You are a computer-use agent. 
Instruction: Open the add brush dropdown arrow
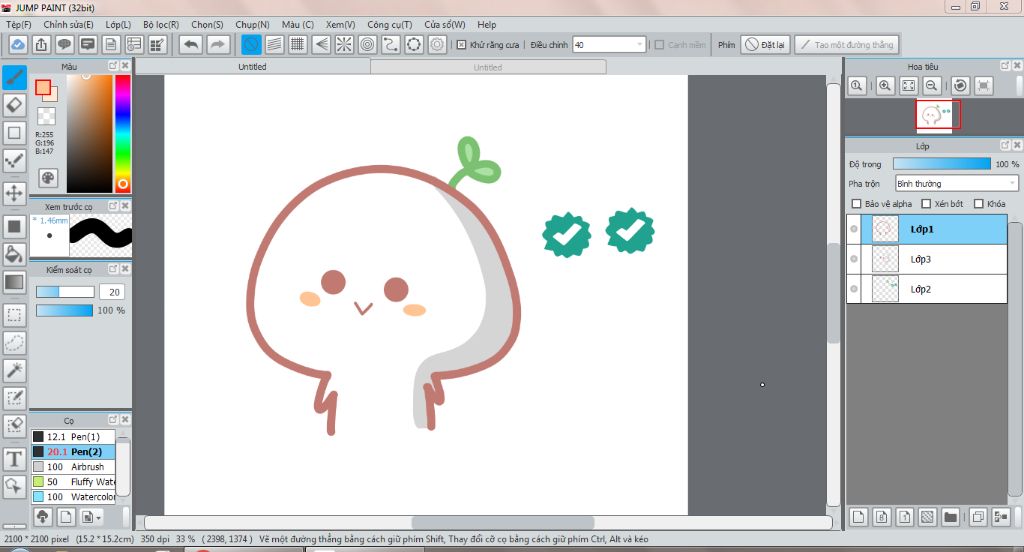click(98, 518)
